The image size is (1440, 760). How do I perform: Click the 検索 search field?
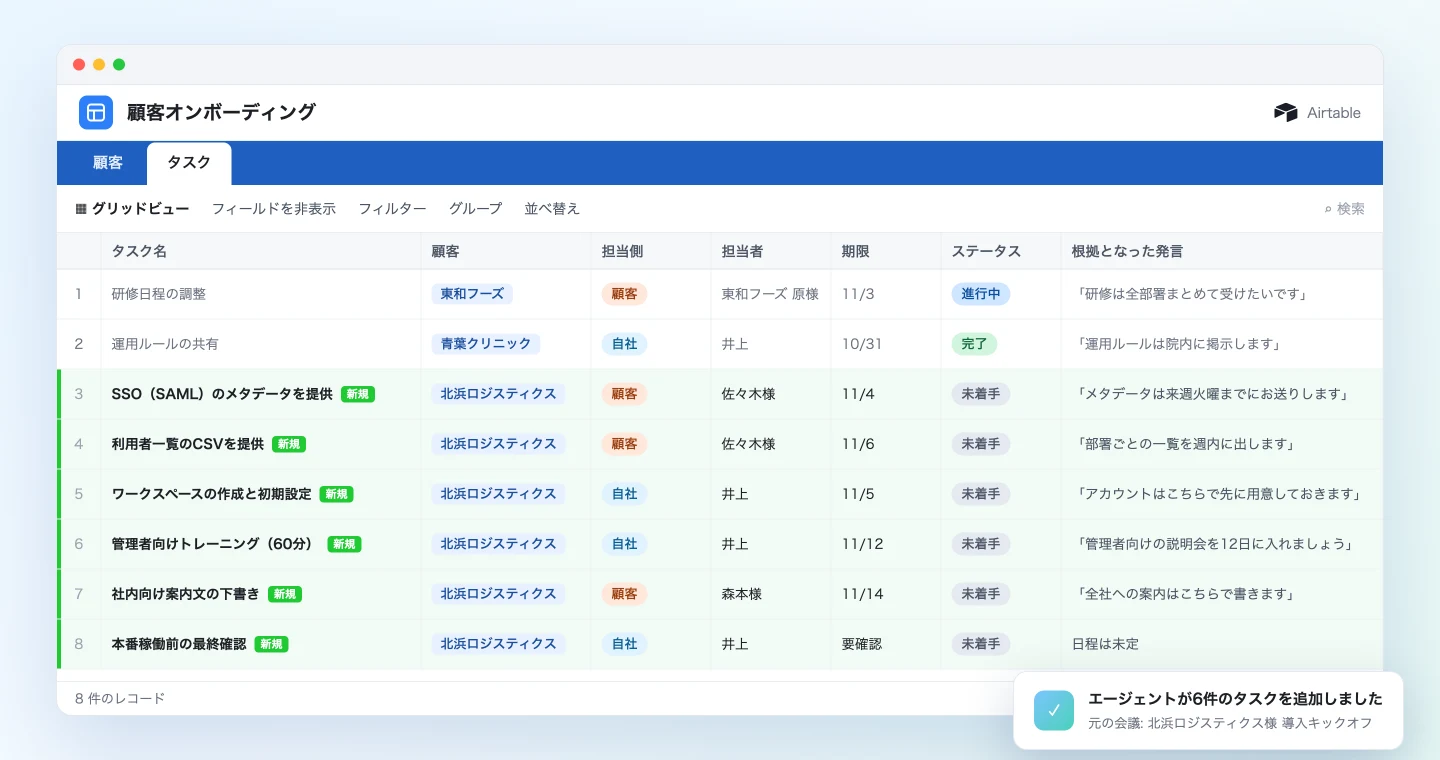(1344, 209)
